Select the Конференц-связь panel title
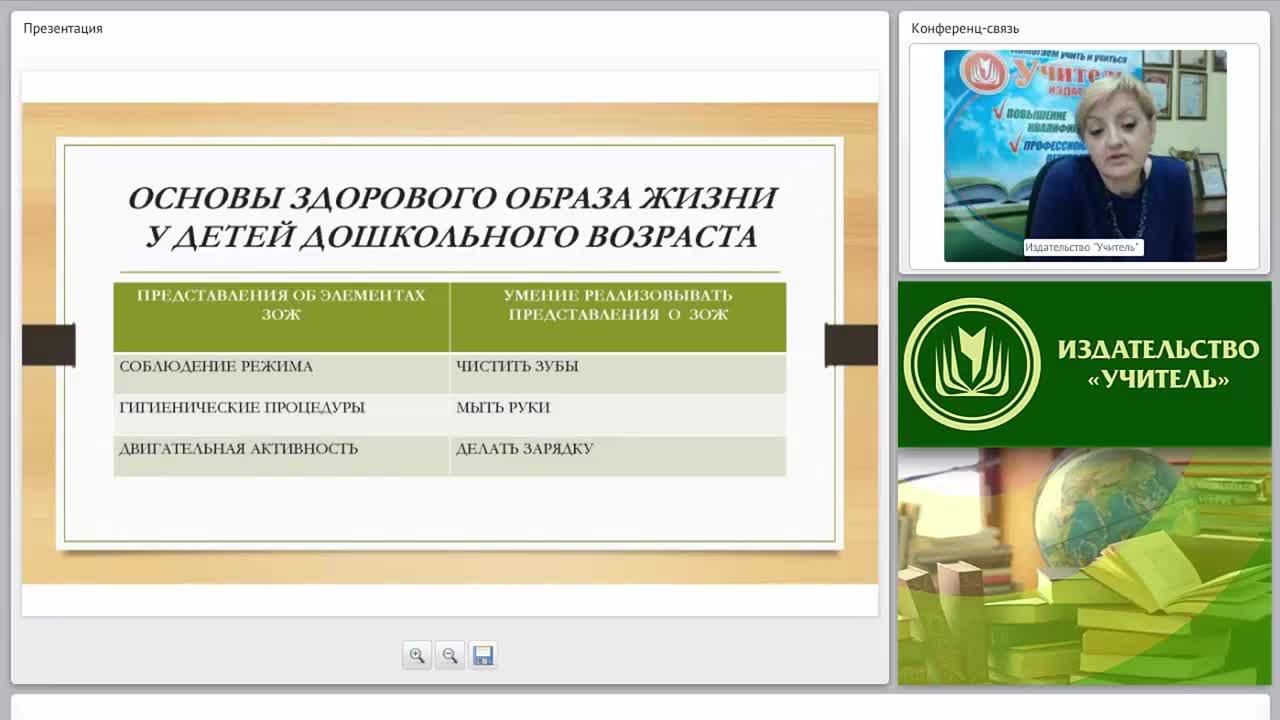 pos(965,28)
